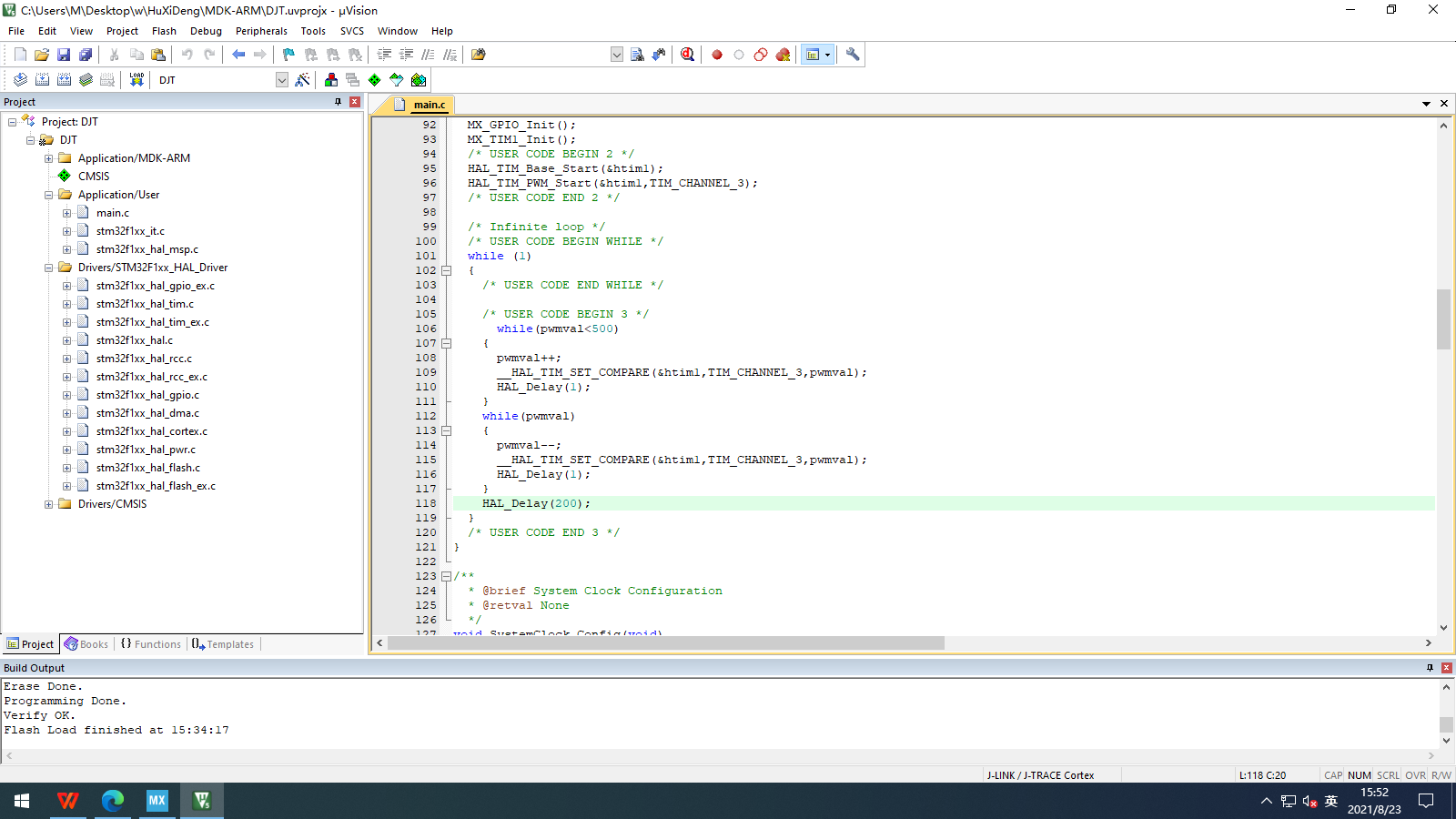Open the Peripherals menu
The height and width of the screenshot is (819, 1456).
point(261,31)
